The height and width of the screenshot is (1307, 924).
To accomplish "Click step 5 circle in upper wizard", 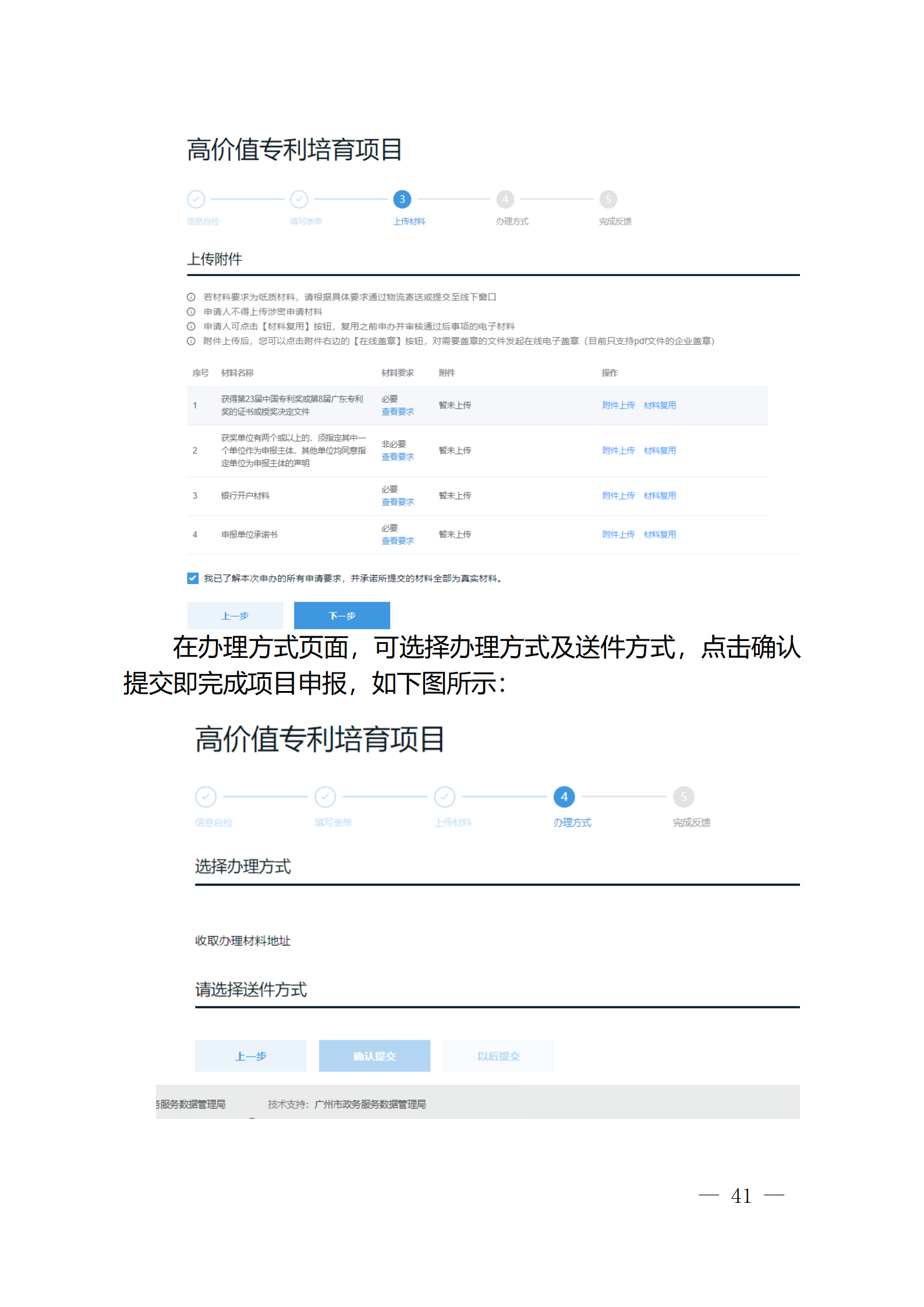I will pos(608,199).
